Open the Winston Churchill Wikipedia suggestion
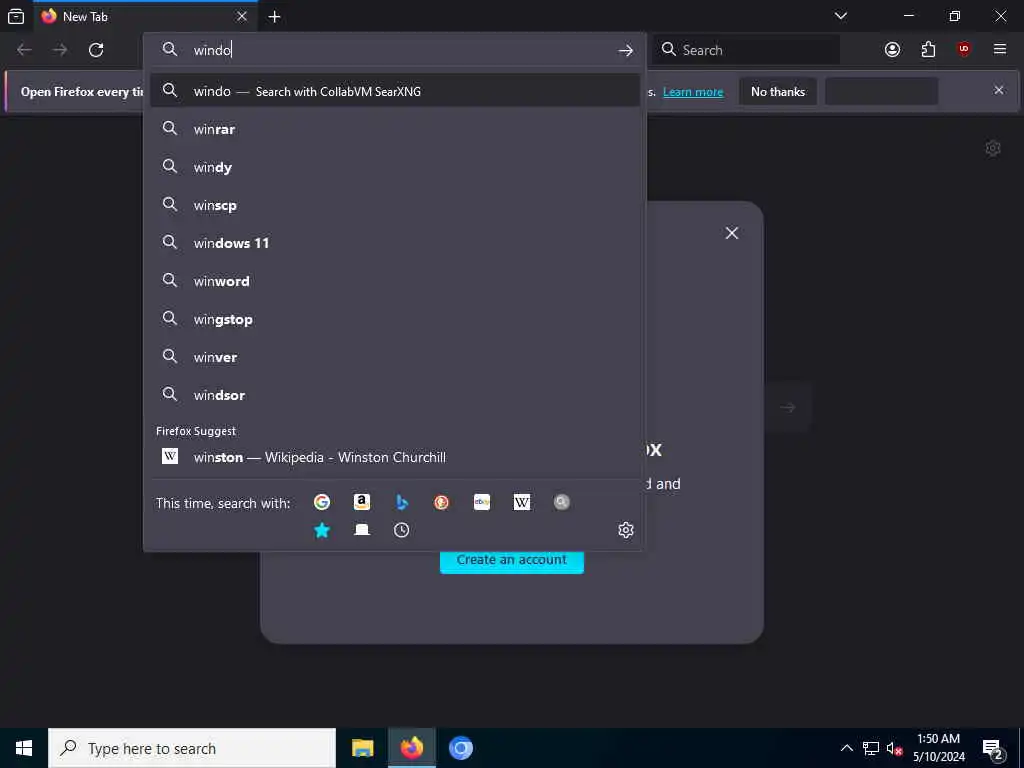Viewport: 1024px width, 768px height. pyautogui.click(x=394, y=457)
